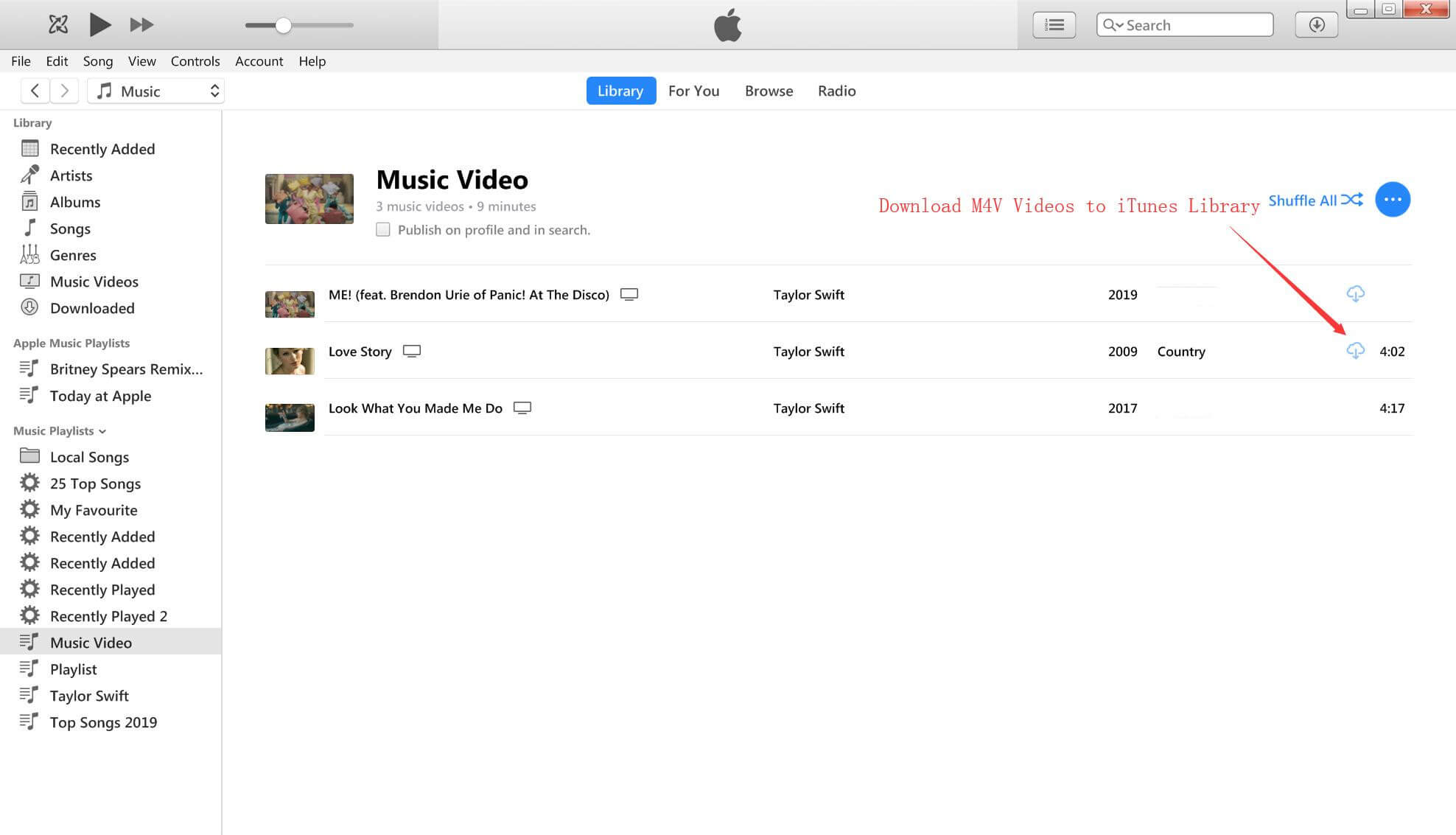Click the download icon for ME! video
1456x835 pixels.
pyautogui.click(x=1357, y=293)
